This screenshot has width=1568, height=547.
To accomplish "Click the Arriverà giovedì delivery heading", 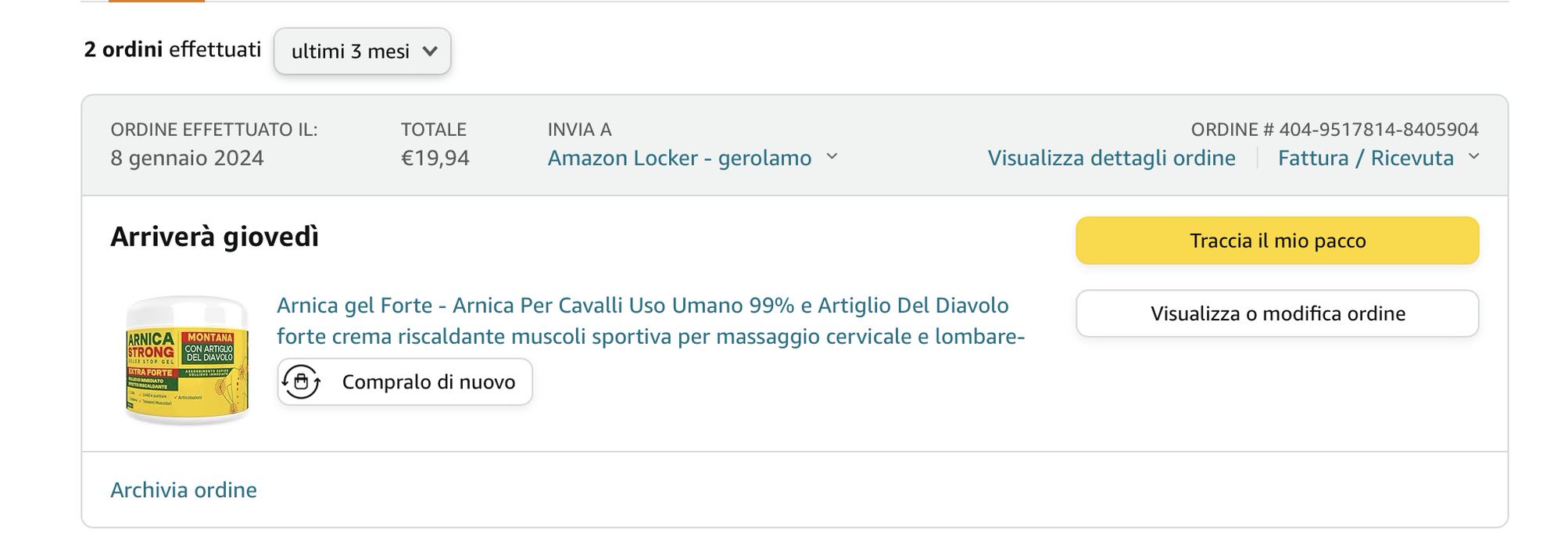I will (x=214, y=237).
